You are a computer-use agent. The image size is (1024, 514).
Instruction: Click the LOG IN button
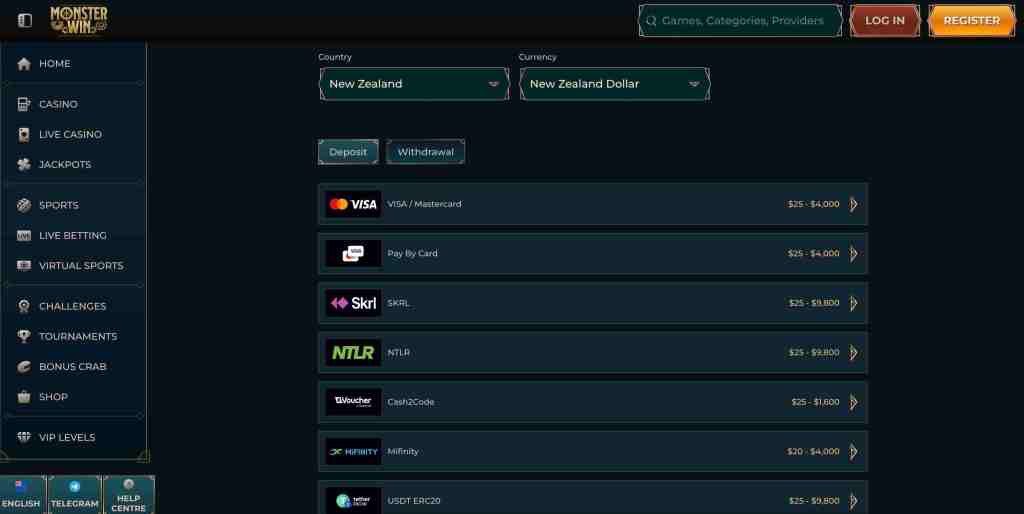(885, 20)
